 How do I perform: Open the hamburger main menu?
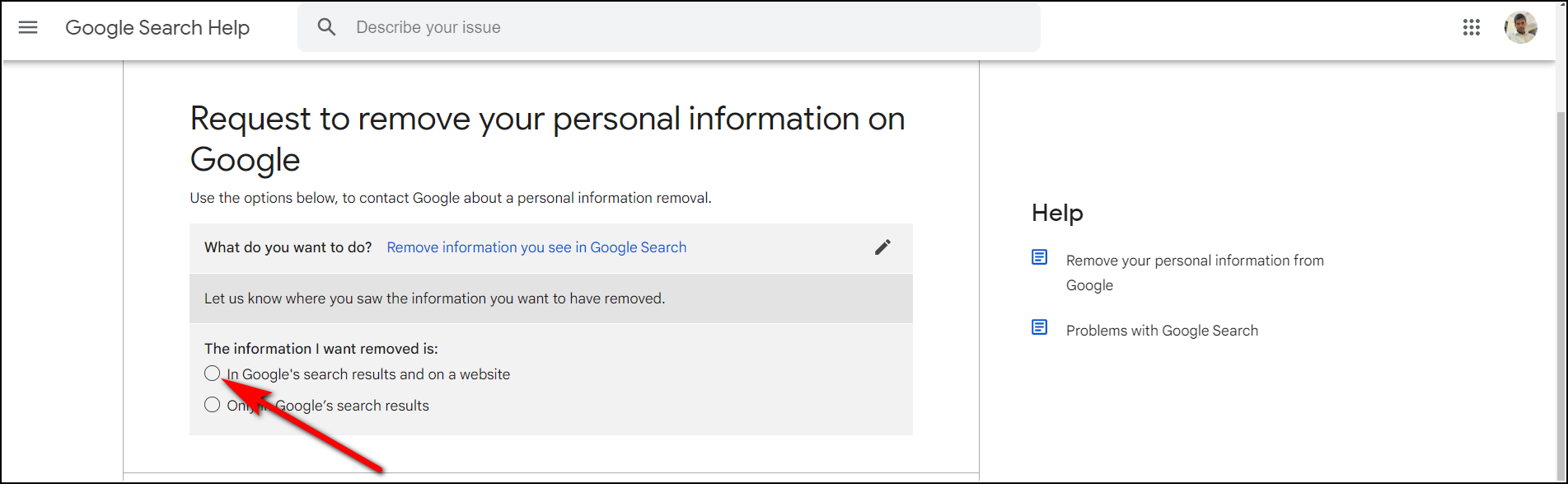pos(28,27)
